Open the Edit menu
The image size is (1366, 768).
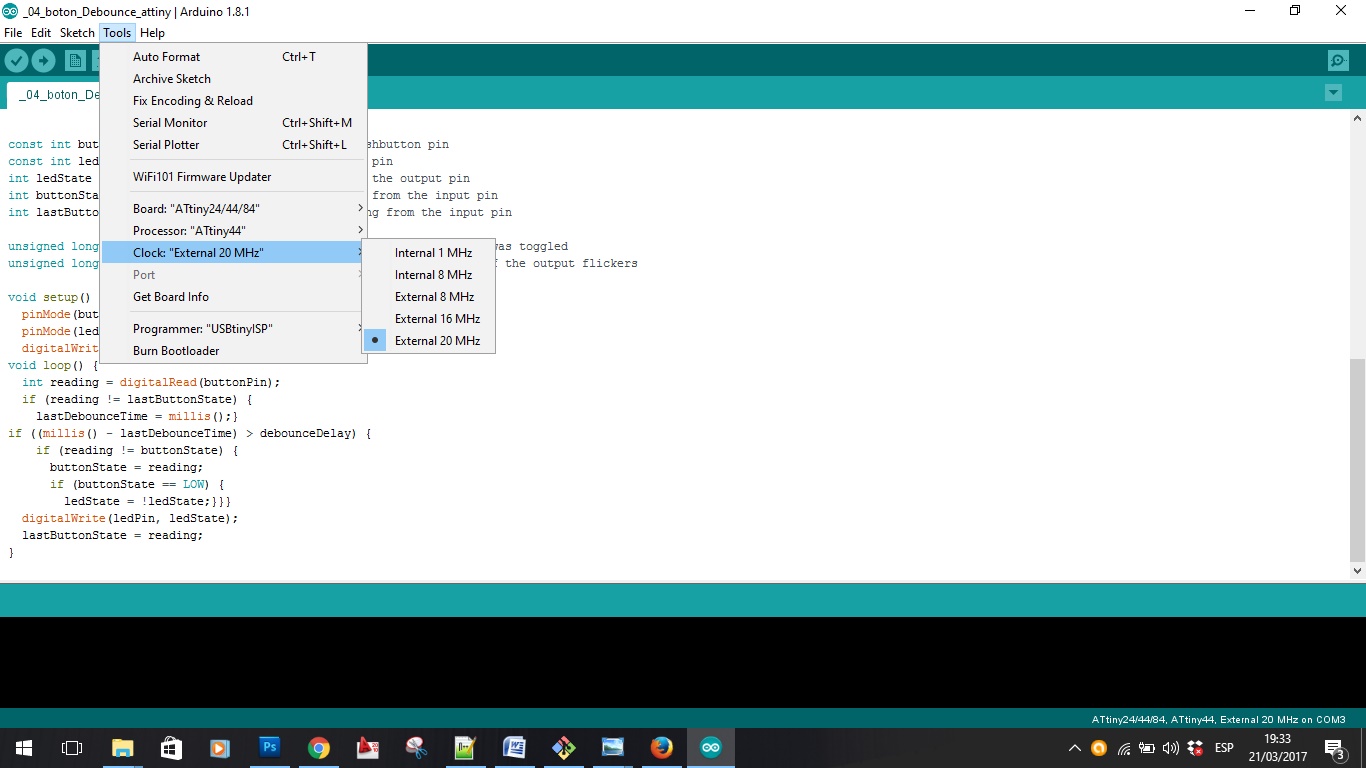[41, 33]
